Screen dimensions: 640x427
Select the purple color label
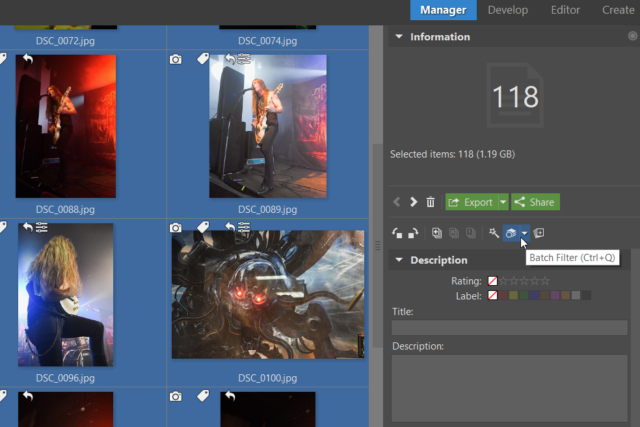(x=555, y=295)
